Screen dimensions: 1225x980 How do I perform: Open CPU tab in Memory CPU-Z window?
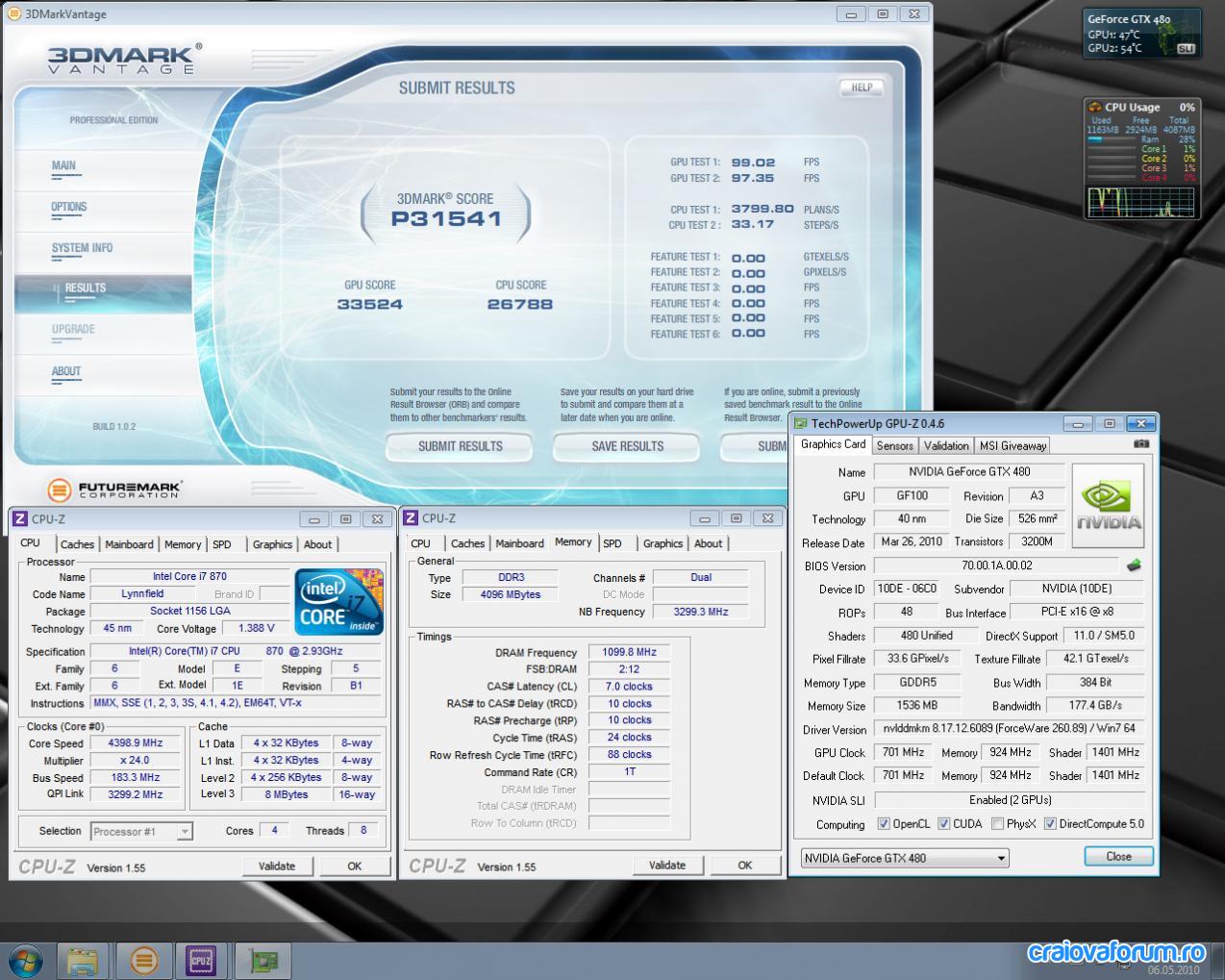[421, 543]
